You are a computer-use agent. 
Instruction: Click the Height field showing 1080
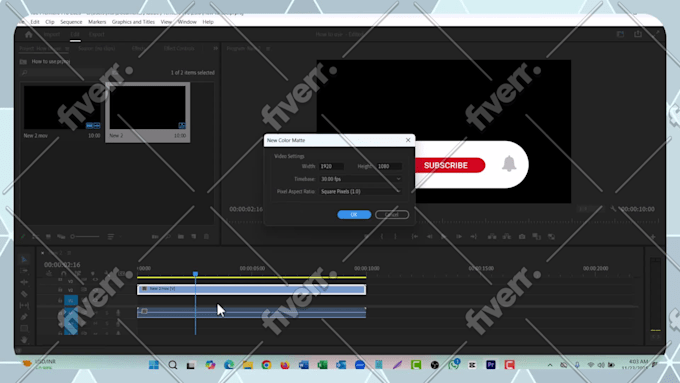click(389, 166)
